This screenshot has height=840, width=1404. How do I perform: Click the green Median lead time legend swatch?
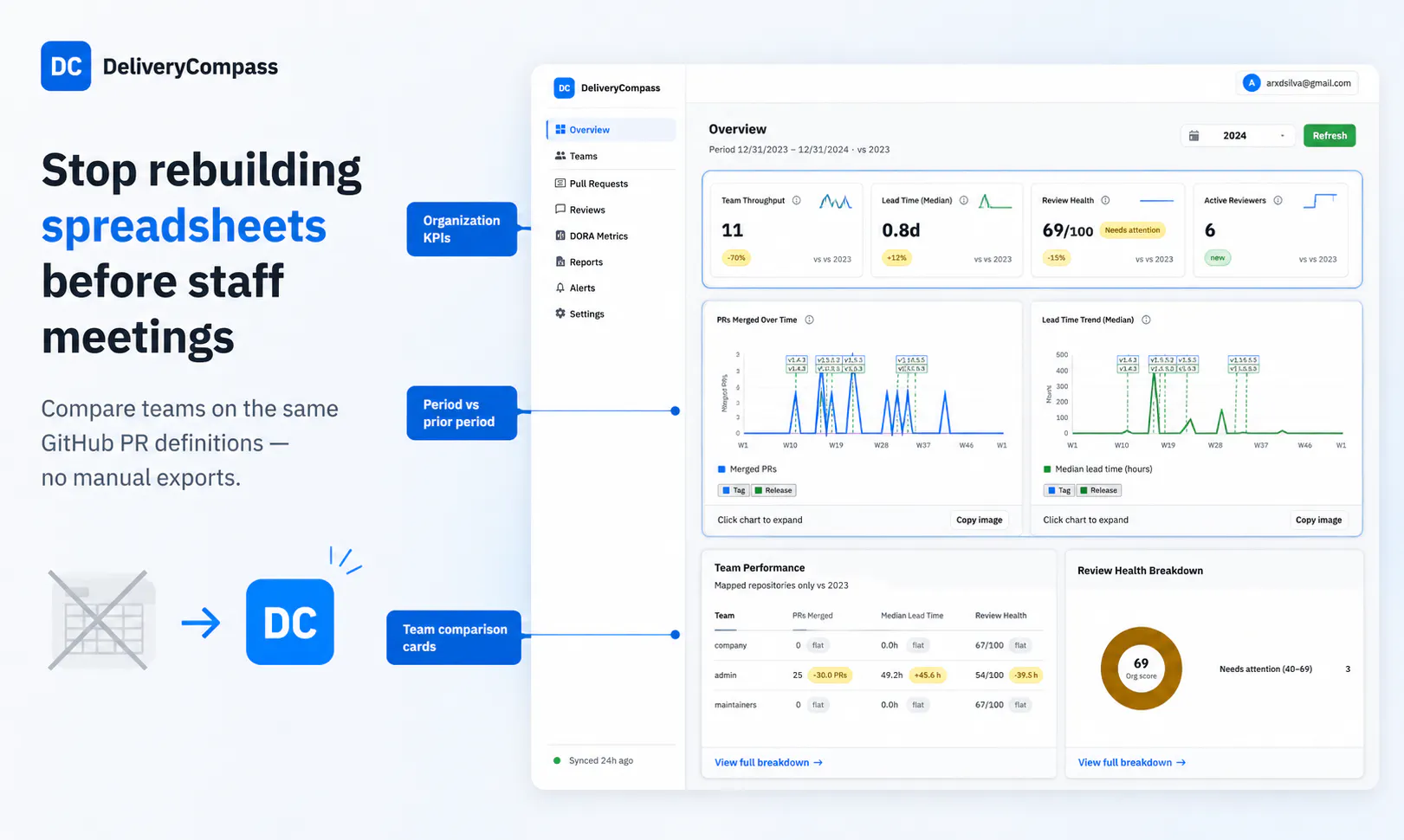pyautogui.click(x=1047, y=469)
